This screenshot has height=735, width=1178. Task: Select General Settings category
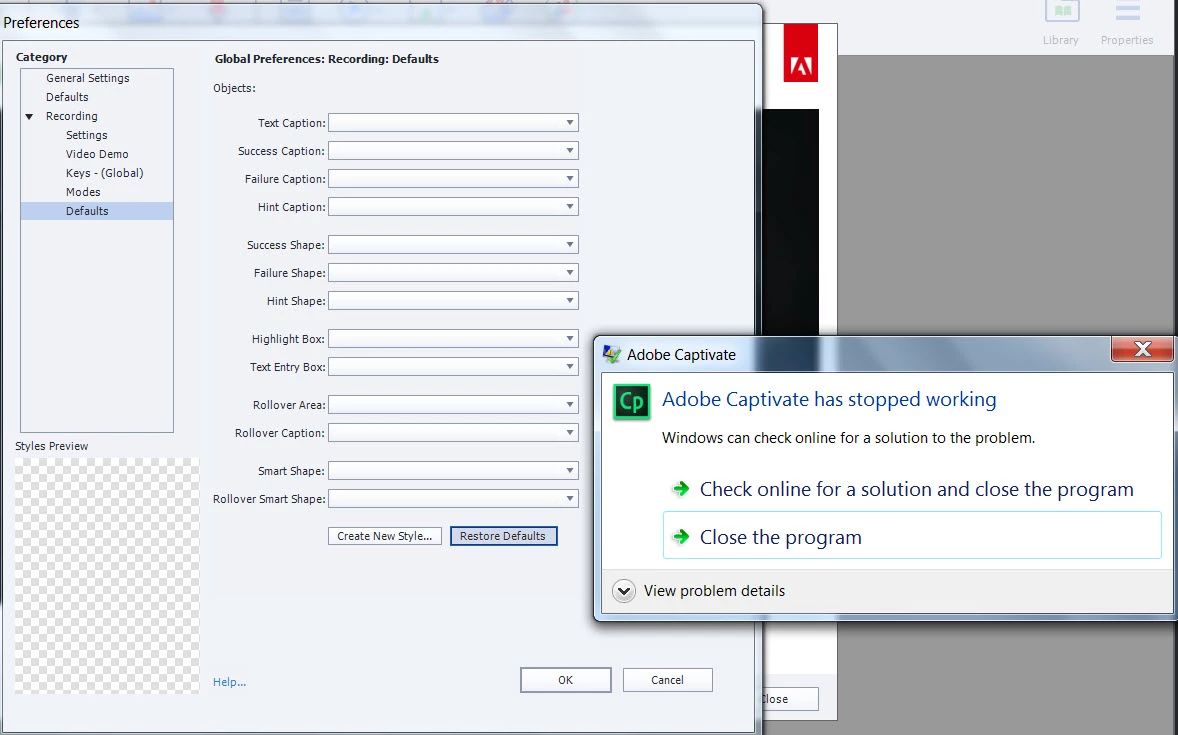(87, 78)
